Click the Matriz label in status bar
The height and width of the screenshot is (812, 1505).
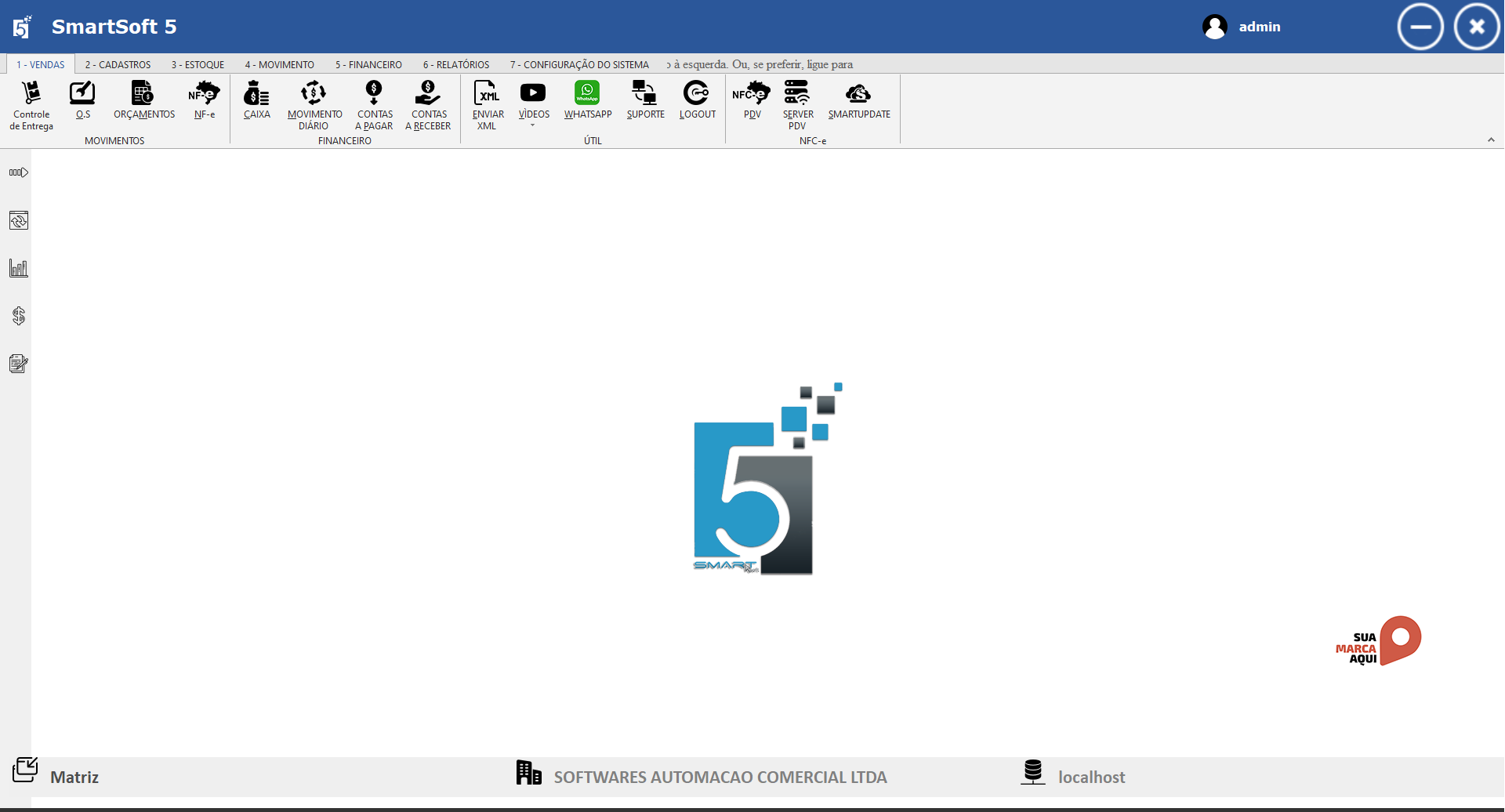74,777
